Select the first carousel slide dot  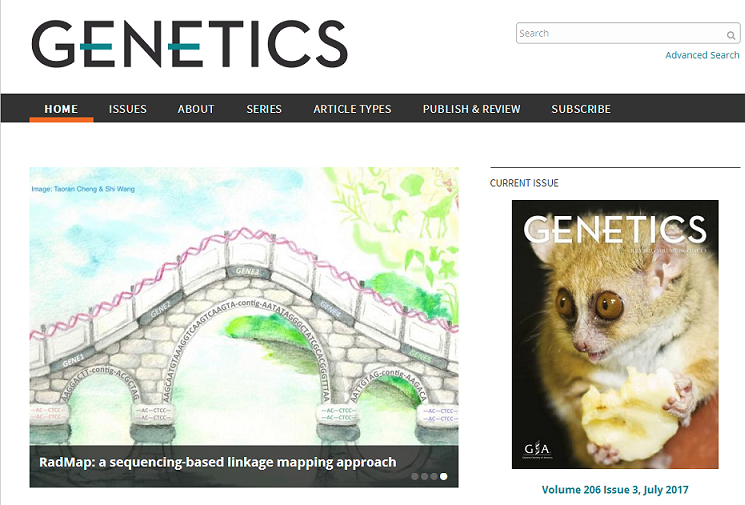415,476
